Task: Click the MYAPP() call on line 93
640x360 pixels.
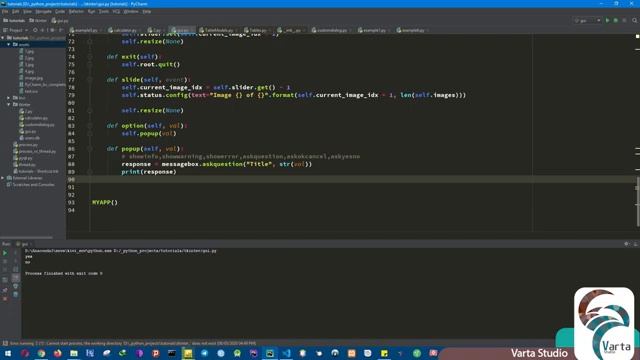Action: click(x=105, y=202)
